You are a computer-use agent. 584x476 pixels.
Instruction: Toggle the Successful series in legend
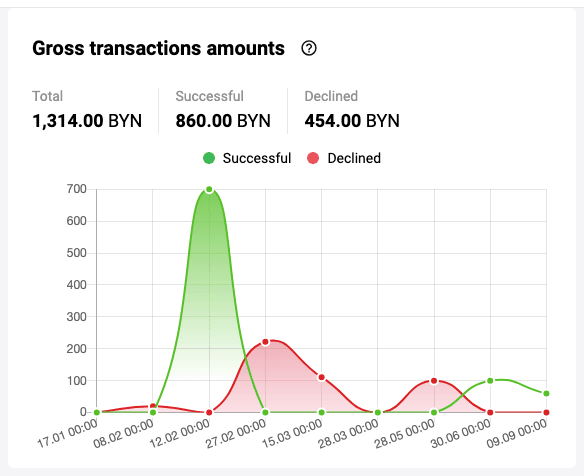coord(247,158)
